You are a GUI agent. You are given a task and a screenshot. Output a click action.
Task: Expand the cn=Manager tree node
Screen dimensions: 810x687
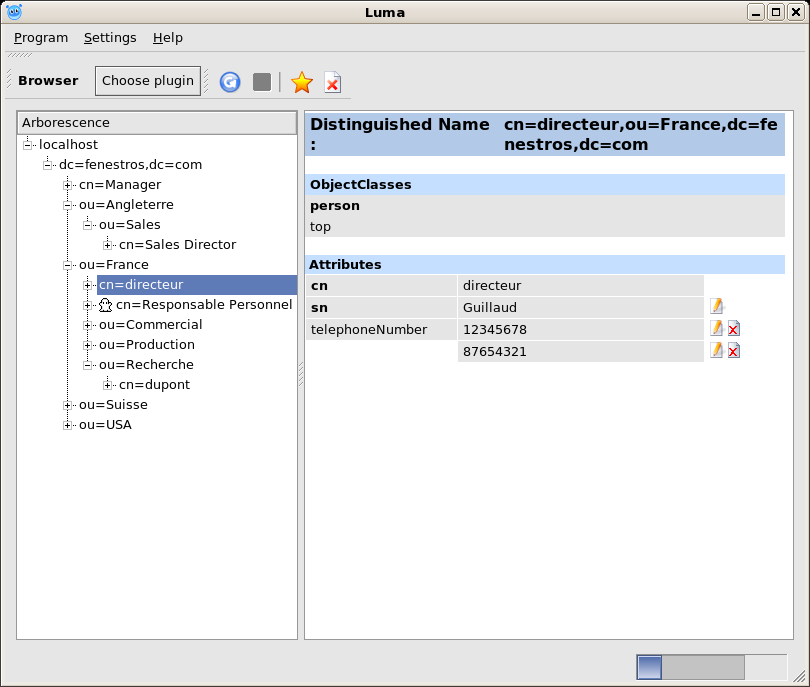68,185
